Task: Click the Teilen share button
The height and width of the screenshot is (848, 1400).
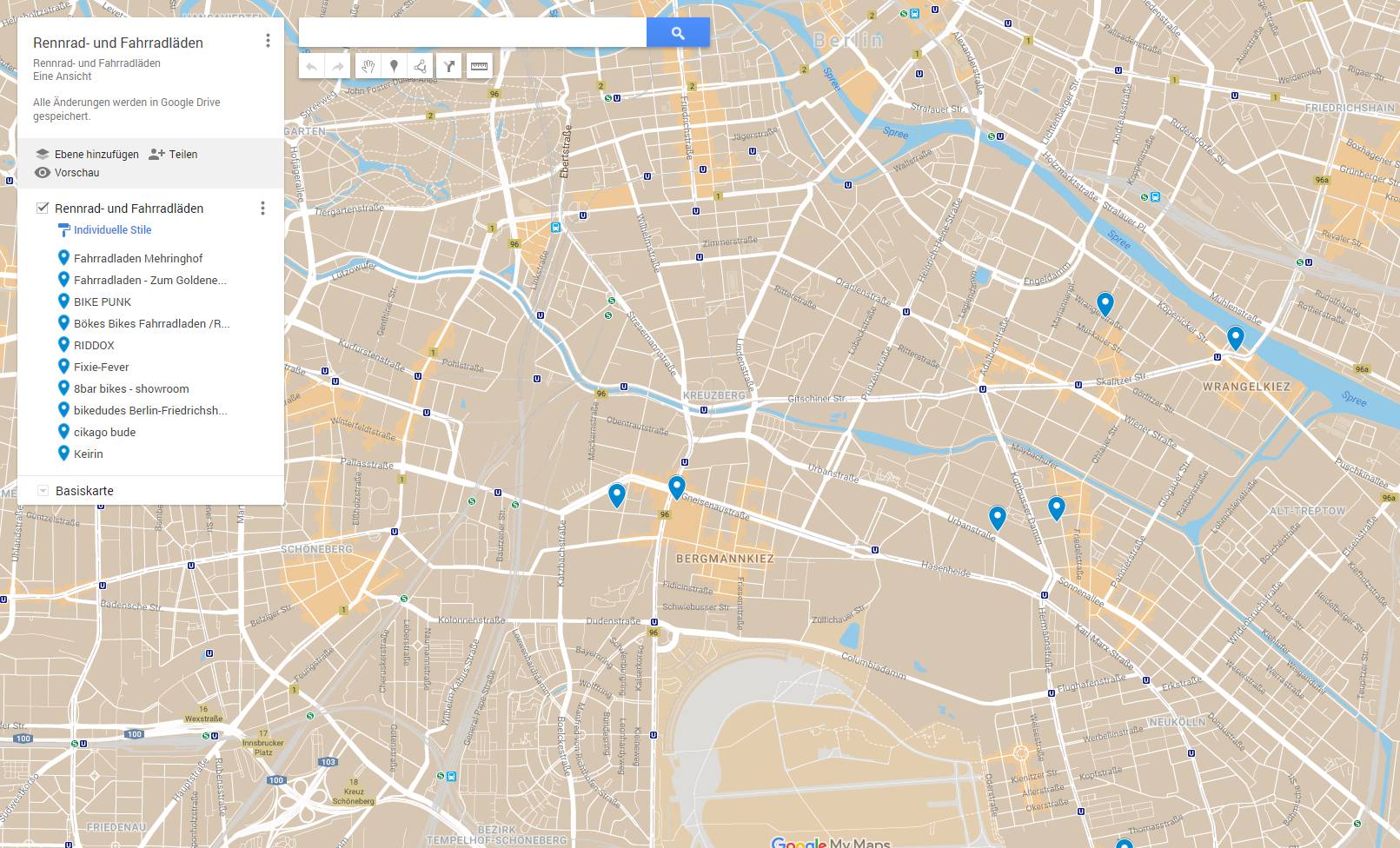Action: coord(173,154)
